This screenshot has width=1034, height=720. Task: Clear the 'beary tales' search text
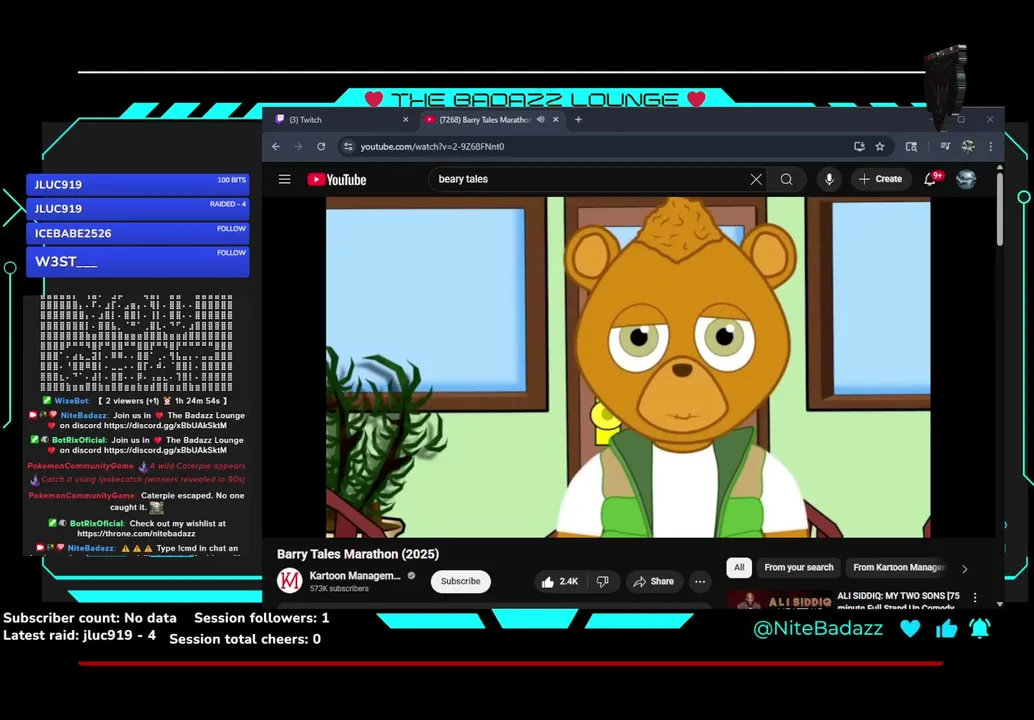756,179
